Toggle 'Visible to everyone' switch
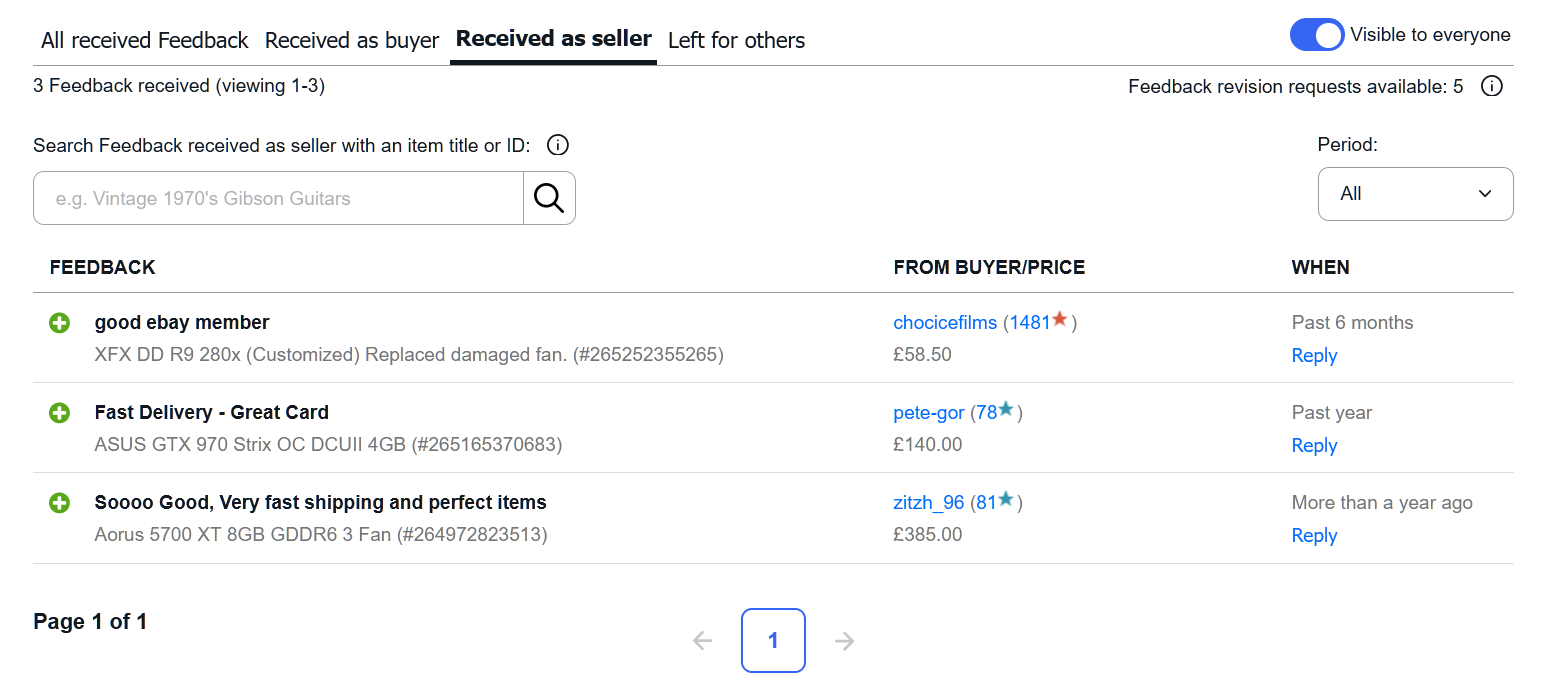This screenshot has height=693, width=1546. point(1316,35)
